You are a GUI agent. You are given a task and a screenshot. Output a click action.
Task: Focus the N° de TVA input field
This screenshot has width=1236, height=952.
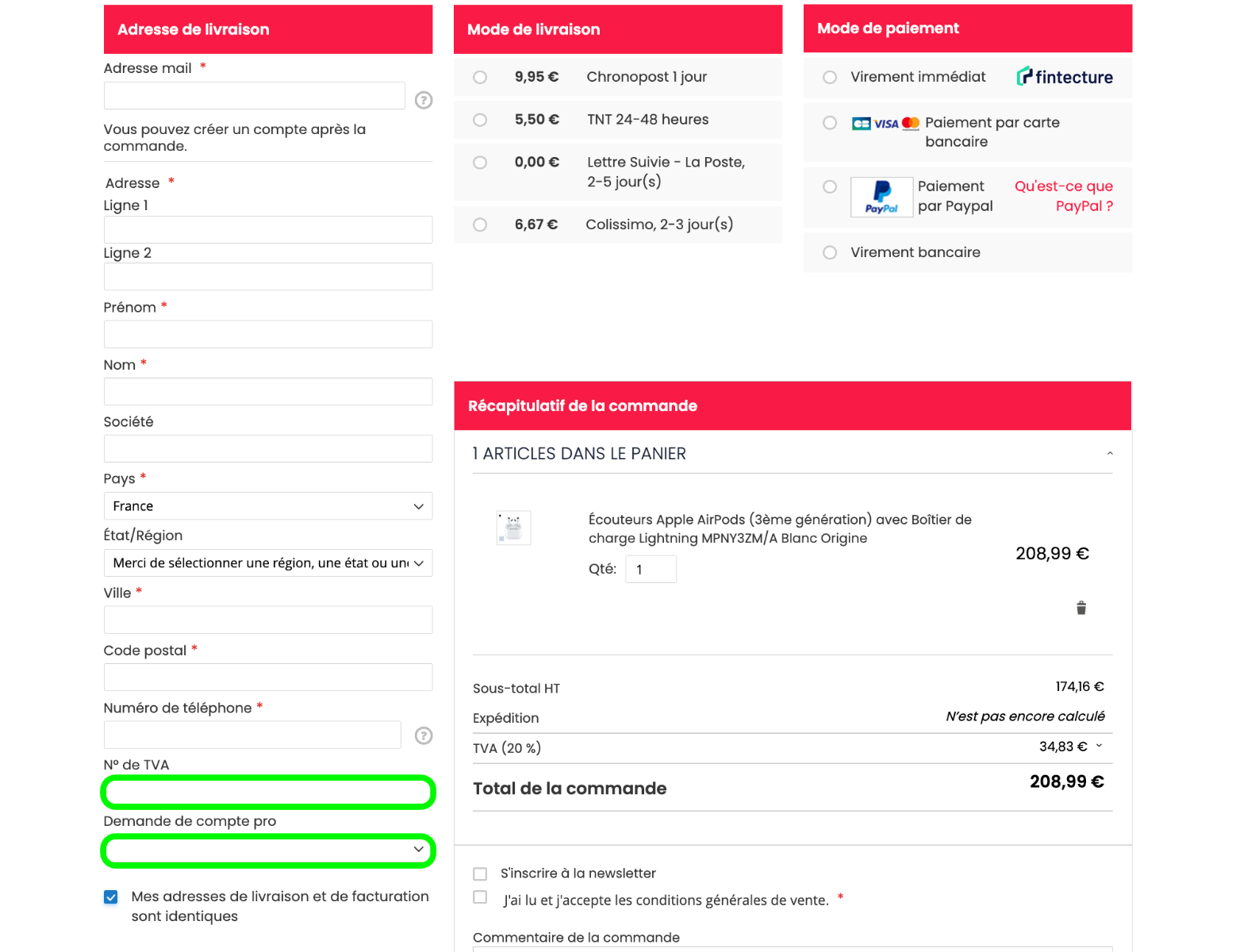[x=268, y=793]
